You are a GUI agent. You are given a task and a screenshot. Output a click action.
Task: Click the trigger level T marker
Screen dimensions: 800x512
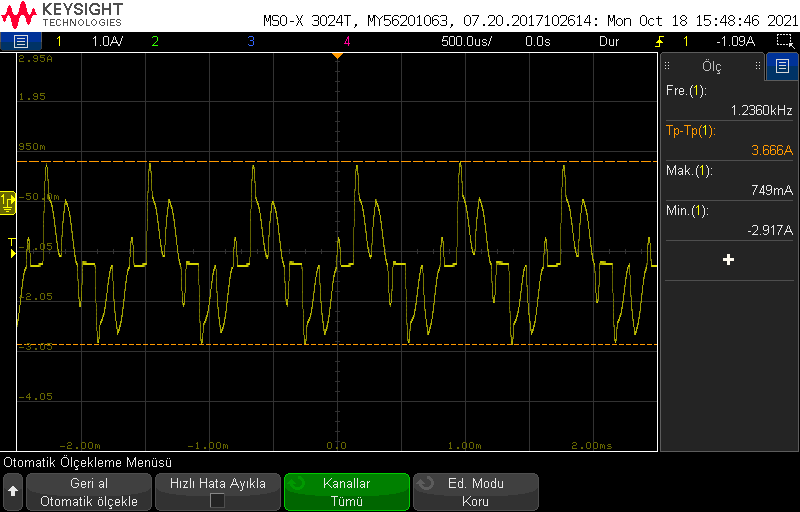pos(13,247)
